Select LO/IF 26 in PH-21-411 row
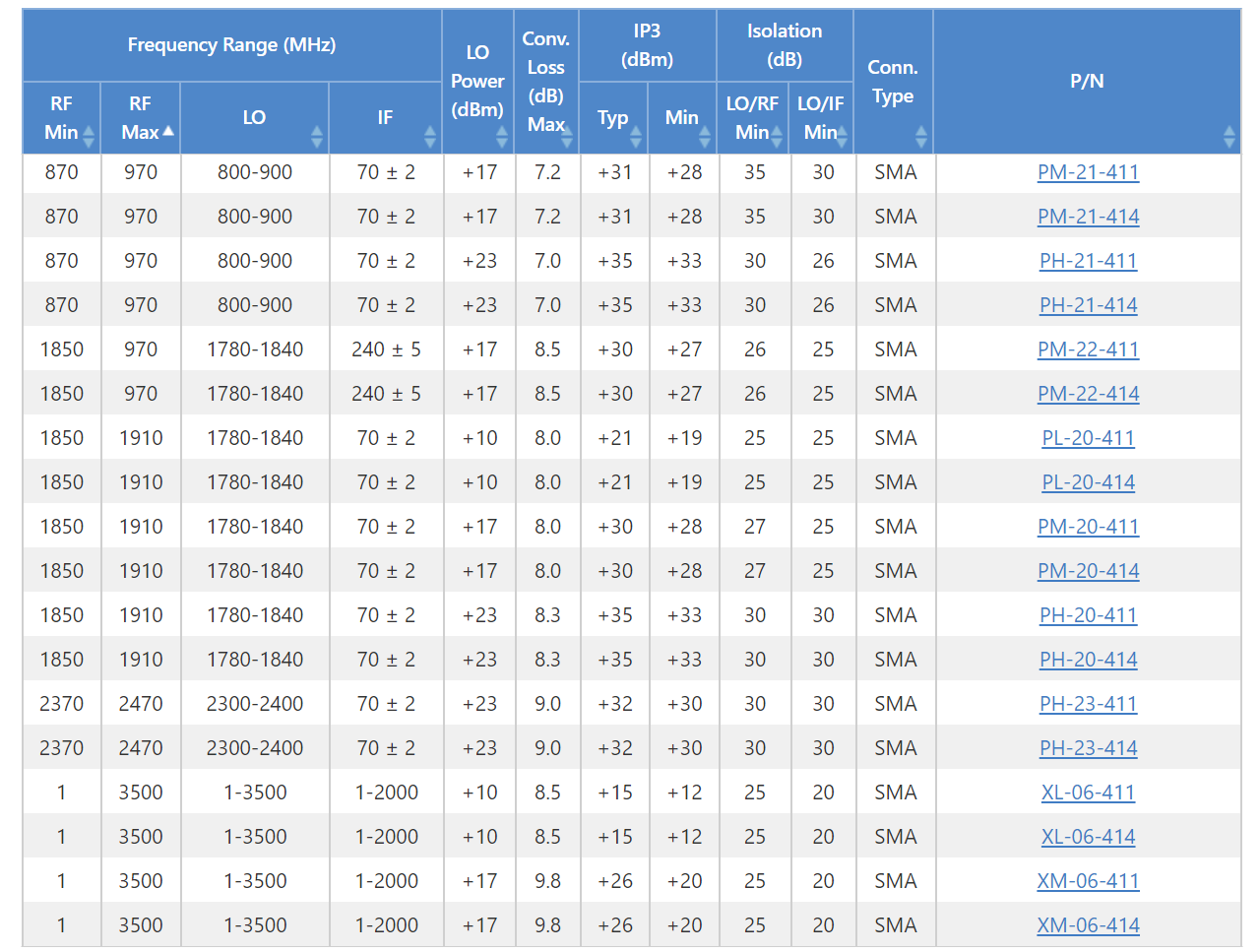1260x952 pixels. coord(823,261)
